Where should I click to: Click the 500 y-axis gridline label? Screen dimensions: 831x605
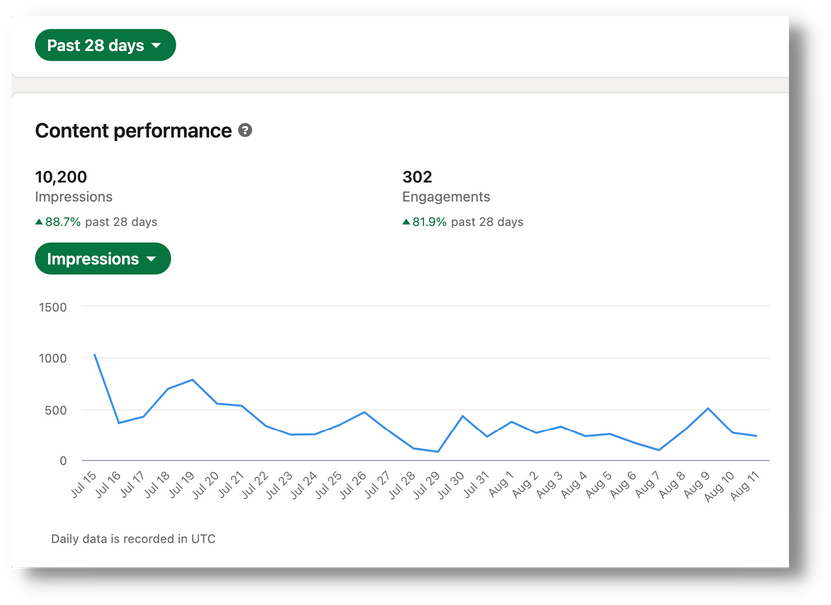click(x=54, y=410)
